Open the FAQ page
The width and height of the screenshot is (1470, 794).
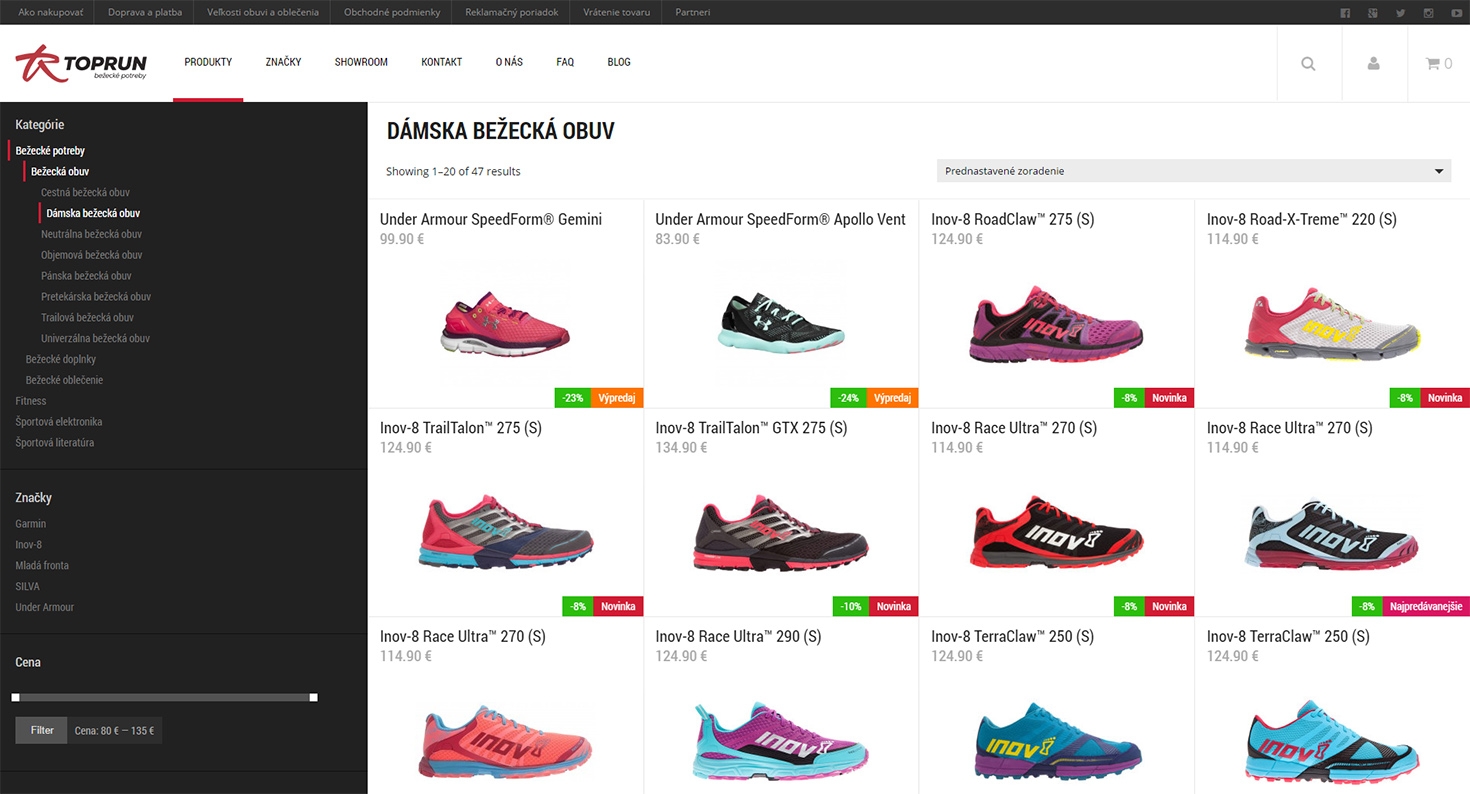coord(565,62)
